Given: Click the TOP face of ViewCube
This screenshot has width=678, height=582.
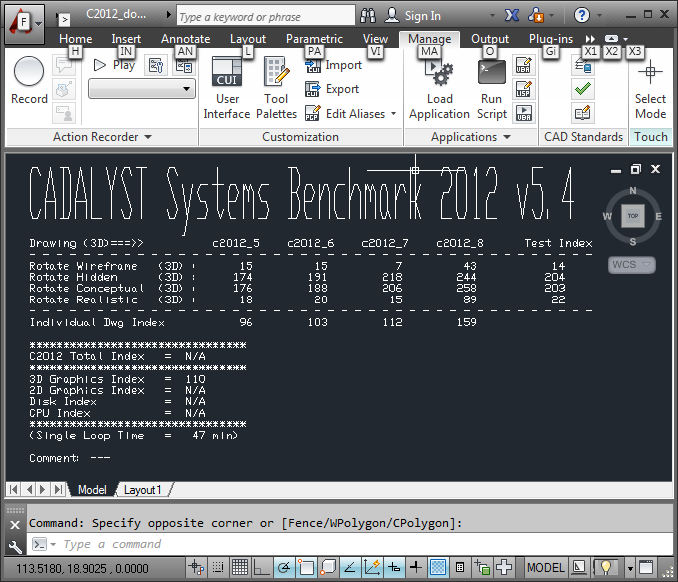Looking at the screenshot, I should pos(633,216).
